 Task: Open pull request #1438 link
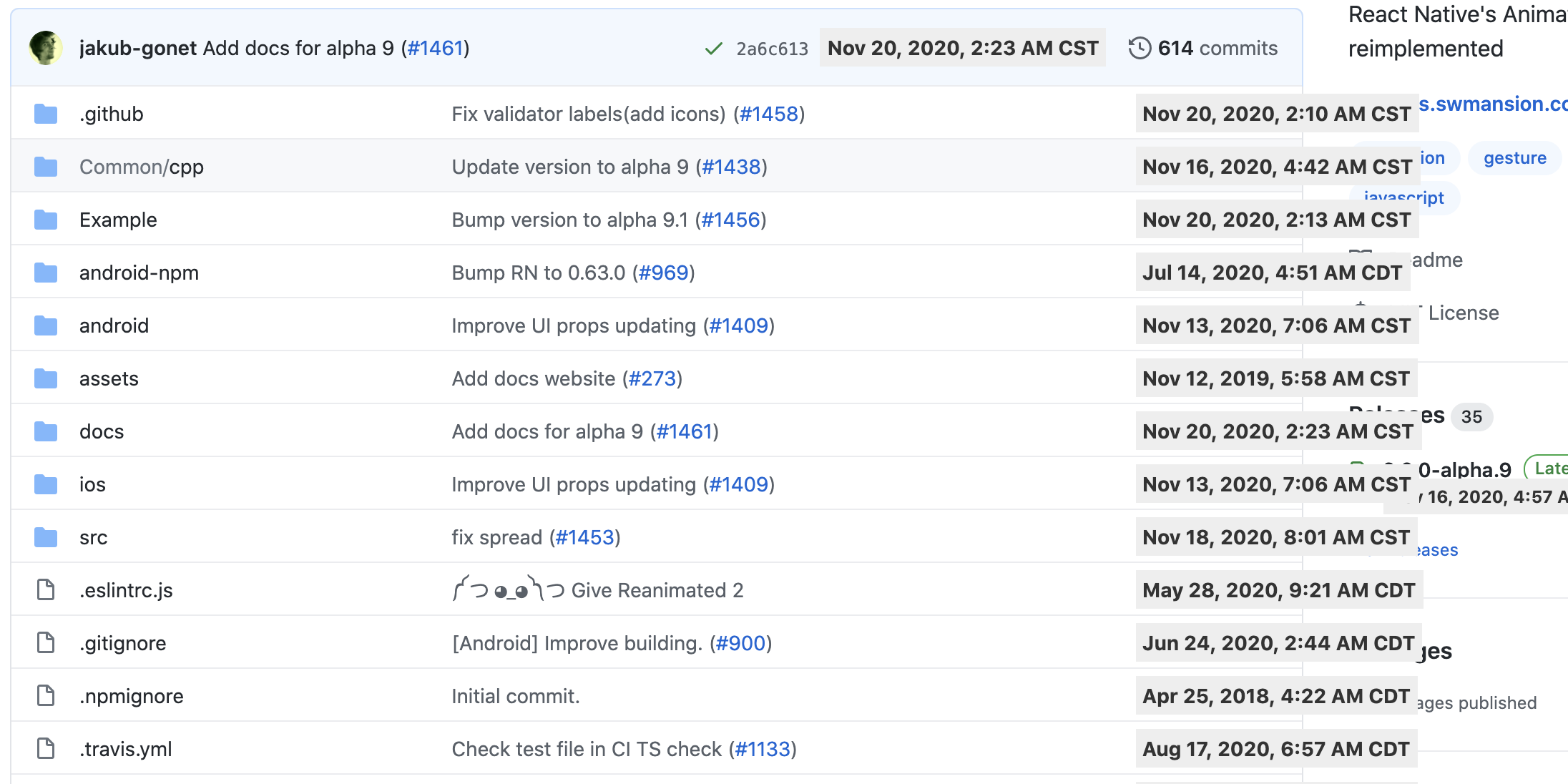(732, 167)
